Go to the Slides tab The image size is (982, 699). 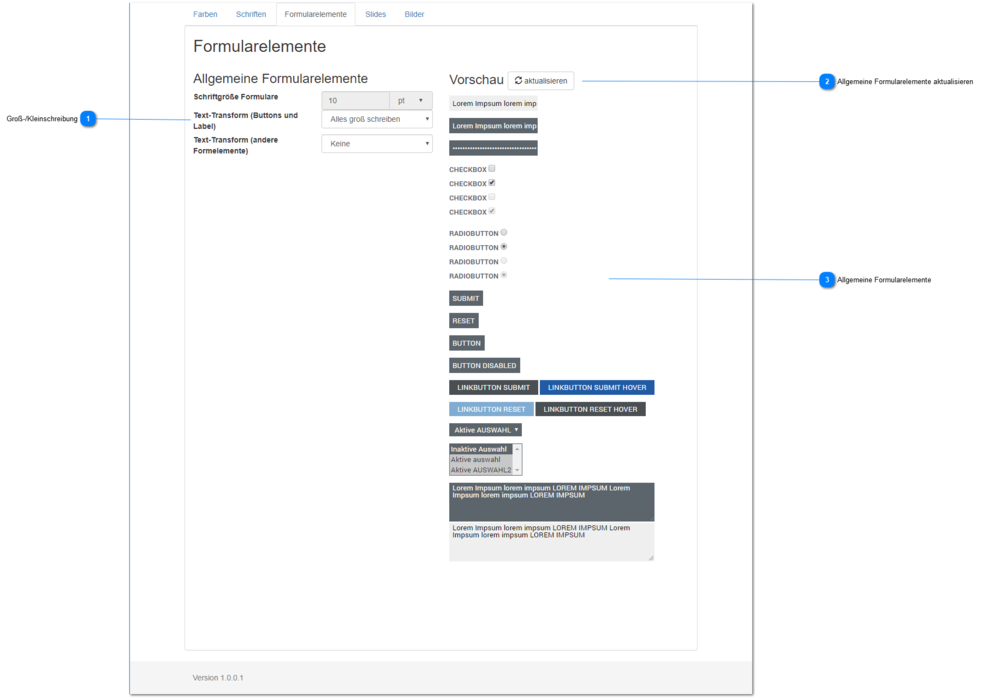pyautogui.click(x=375, y=14)
